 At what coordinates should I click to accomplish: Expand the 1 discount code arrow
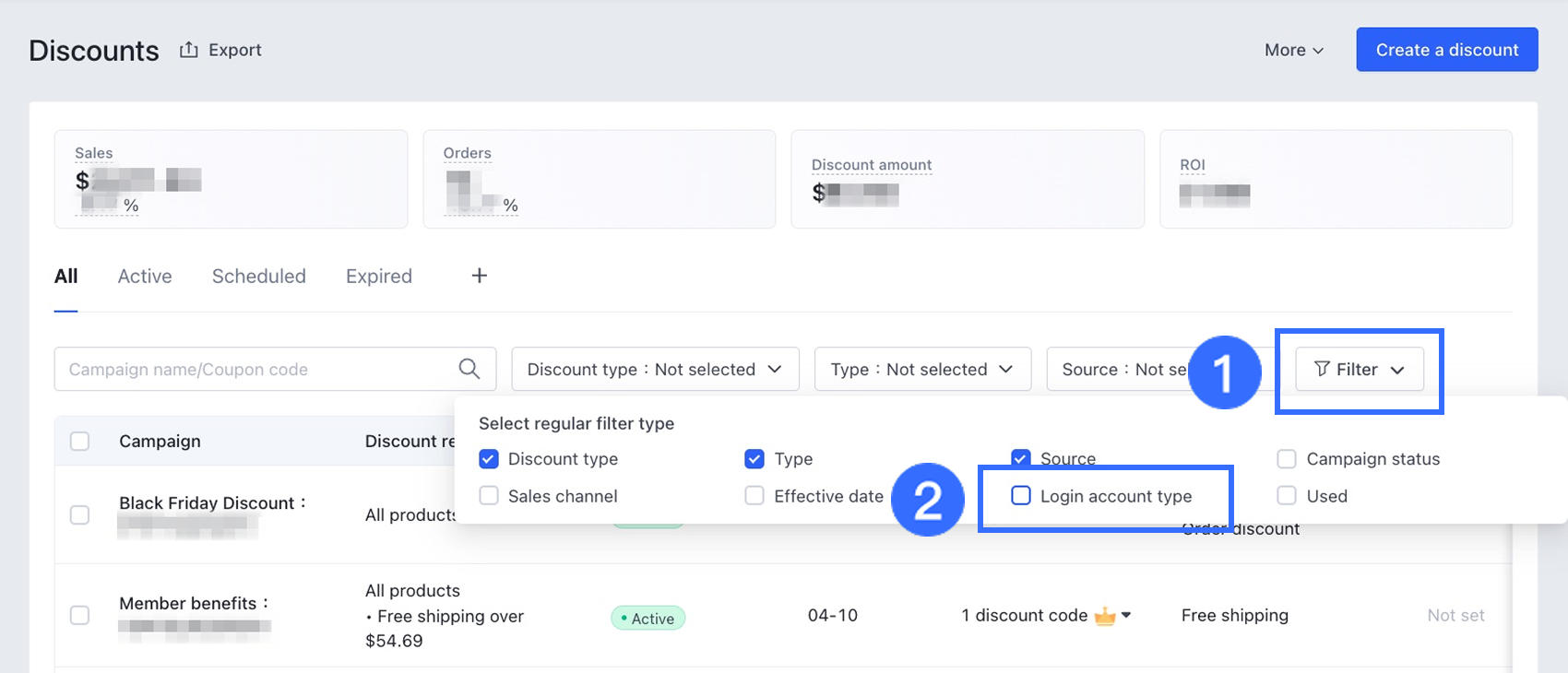pos(1126,615)
